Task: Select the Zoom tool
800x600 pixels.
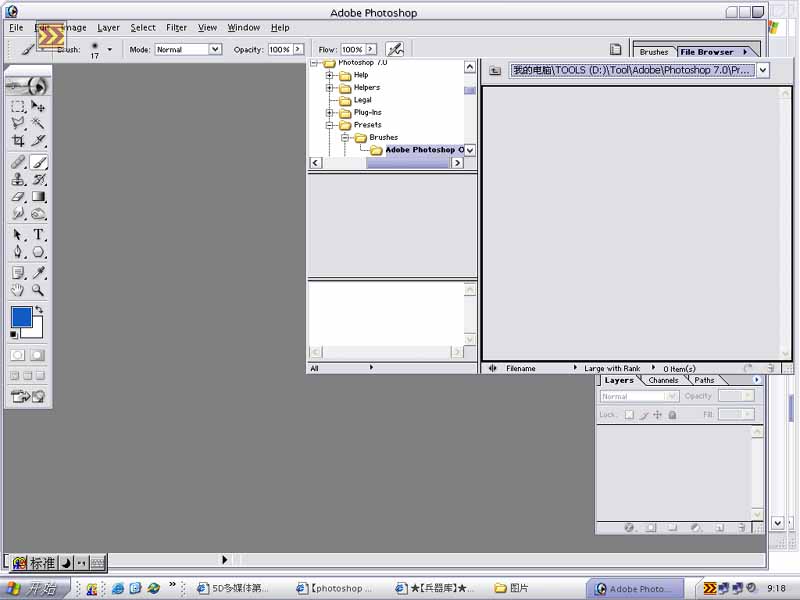Action: click(x=38, y=290)
